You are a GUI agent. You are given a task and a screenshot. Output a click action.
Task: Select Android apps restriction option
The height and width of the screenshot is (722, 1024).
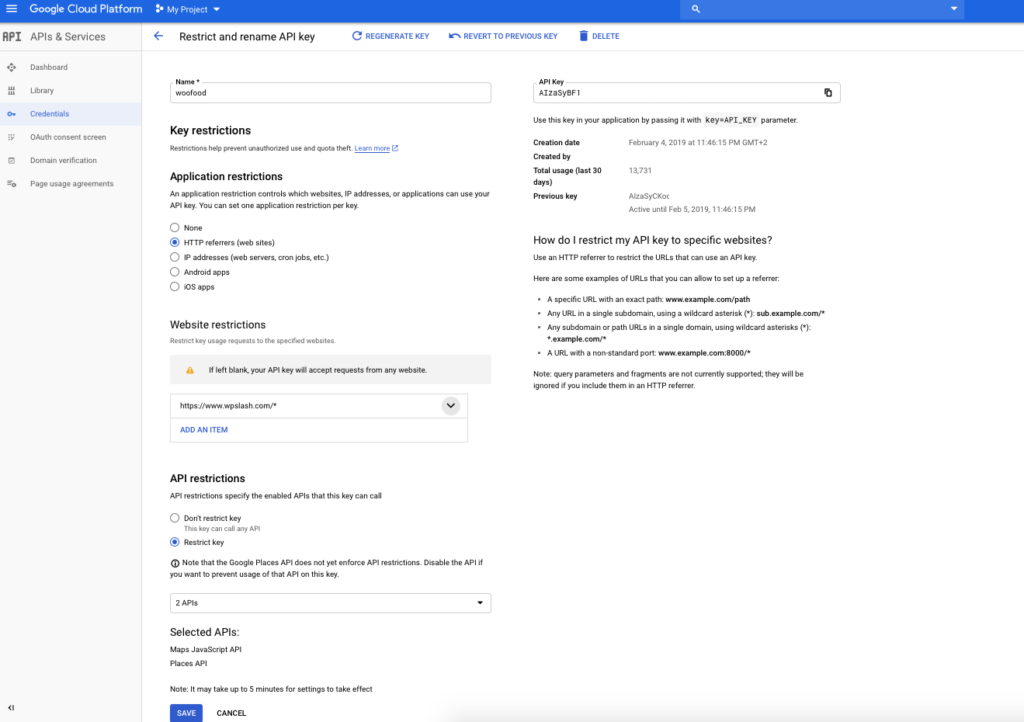click(x=174, y=272)
